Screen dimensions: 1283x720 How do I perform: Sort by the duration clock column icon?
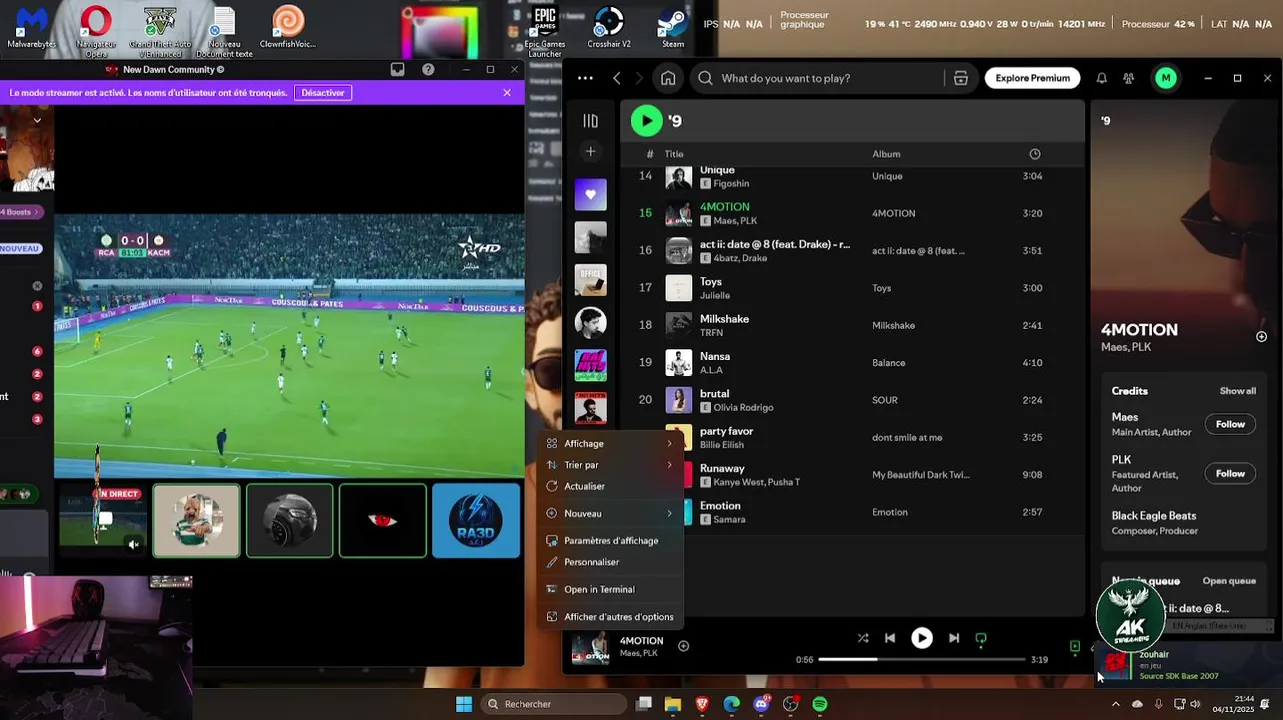(x=1035, y=154)
